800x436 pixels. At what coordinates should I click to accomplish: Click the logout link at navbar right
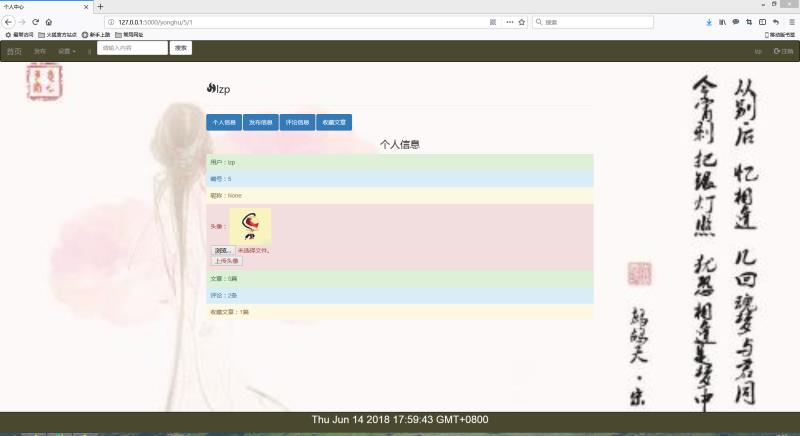coord(783,52)
